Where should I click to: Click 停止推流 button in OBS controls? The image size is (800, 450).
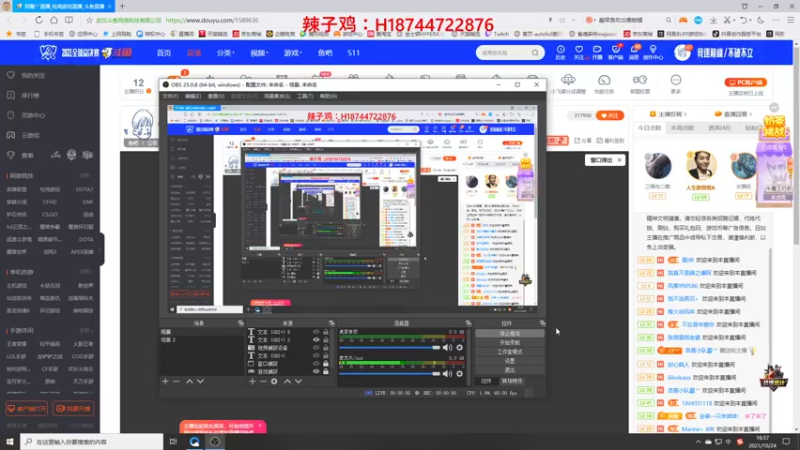click(510, 334)
